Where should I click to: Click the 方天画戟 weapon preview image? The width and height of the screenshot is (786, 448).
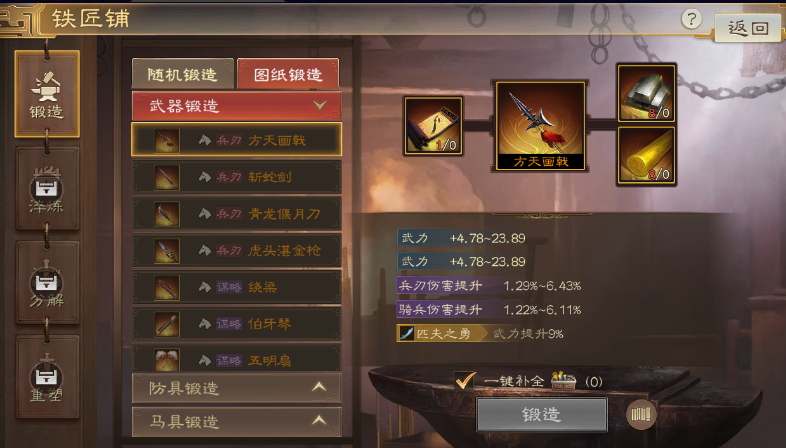540,126
